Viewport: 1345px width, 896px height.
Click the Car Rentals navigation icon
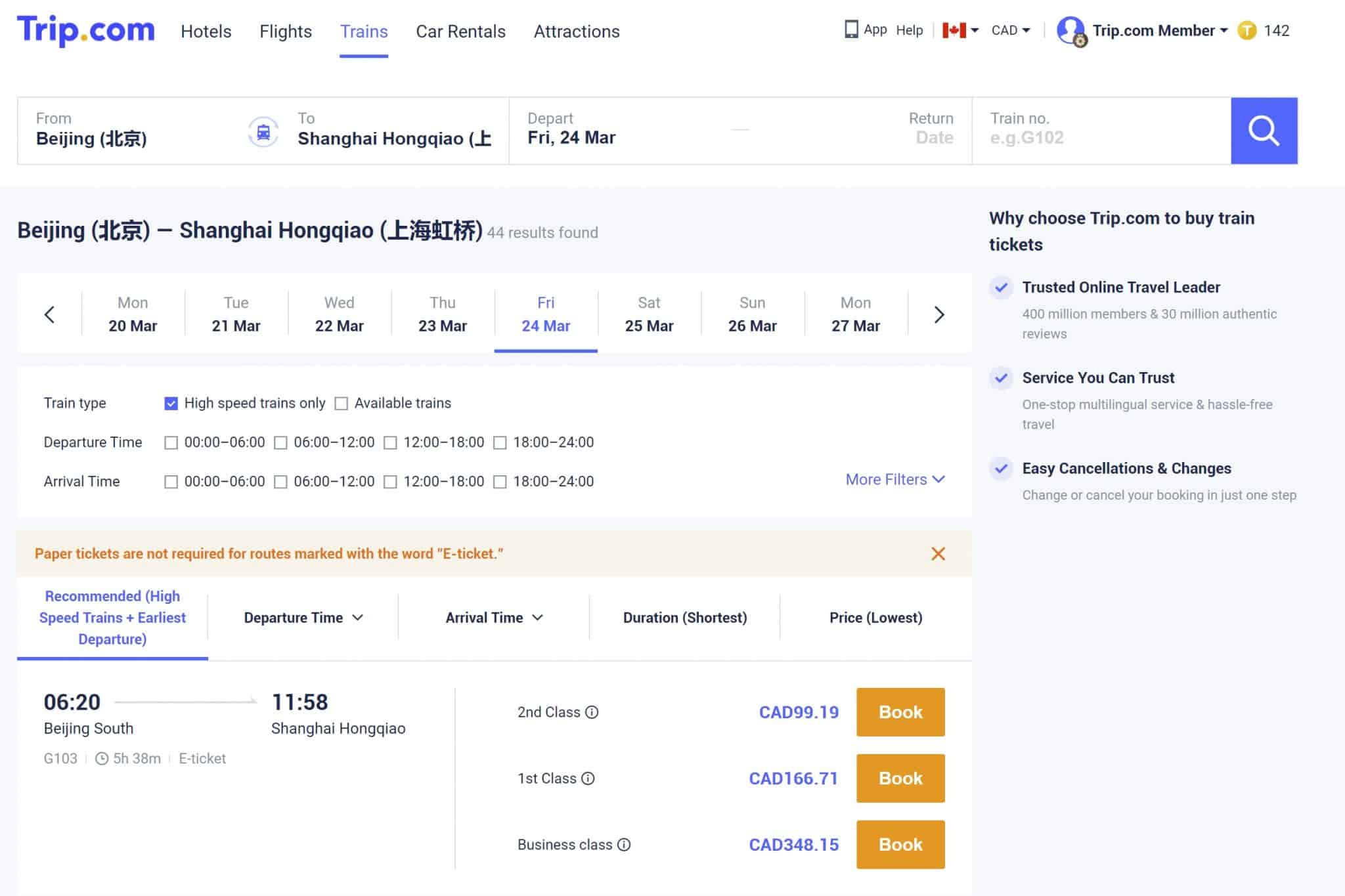point(460,31)
